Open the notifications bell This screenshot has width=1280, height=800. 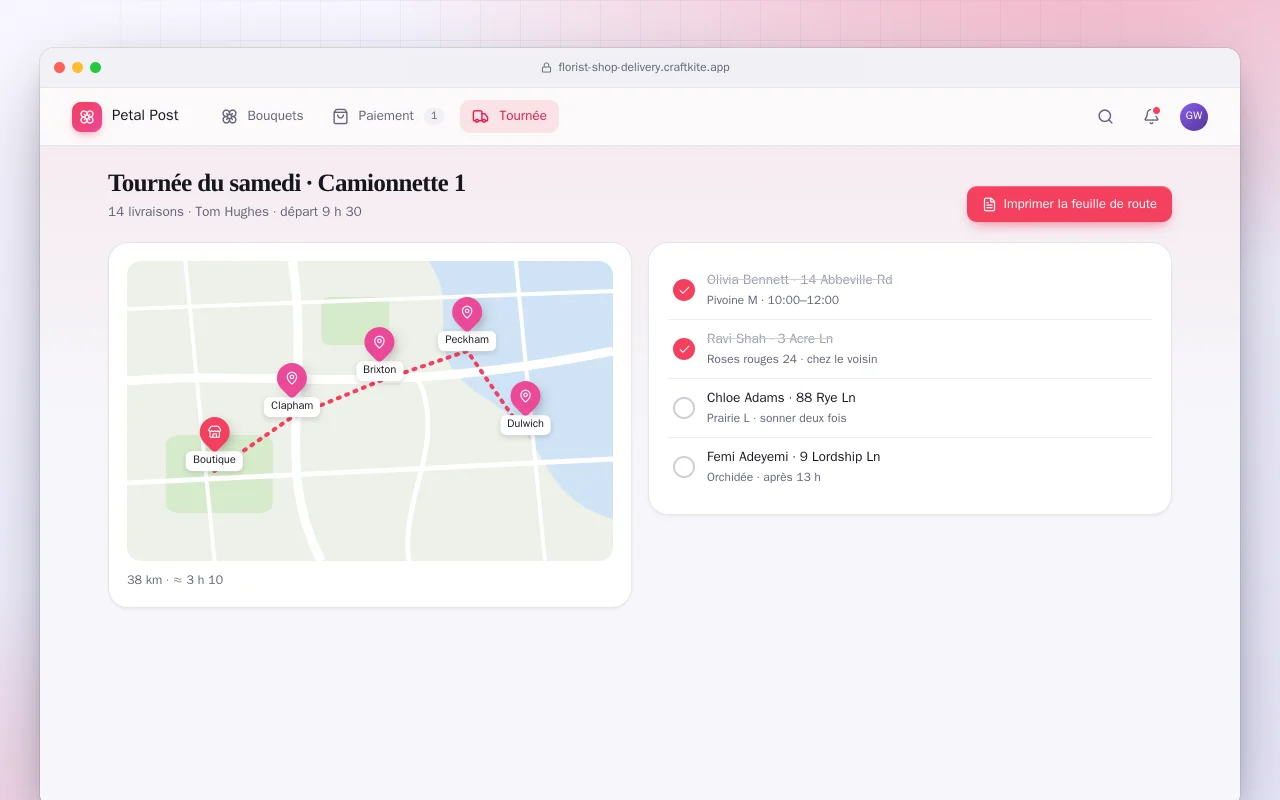coord(1151,116)
